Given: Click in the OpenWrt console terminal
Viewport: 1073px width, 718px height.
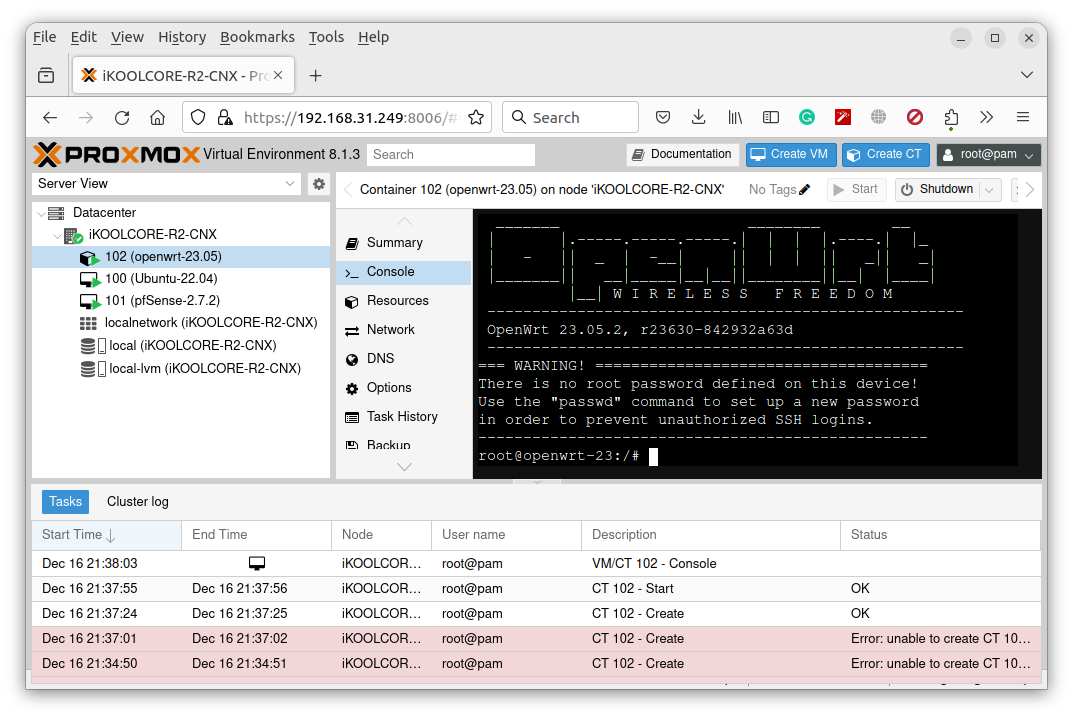Looking at the screenshot, I should [x=757, y=344].
